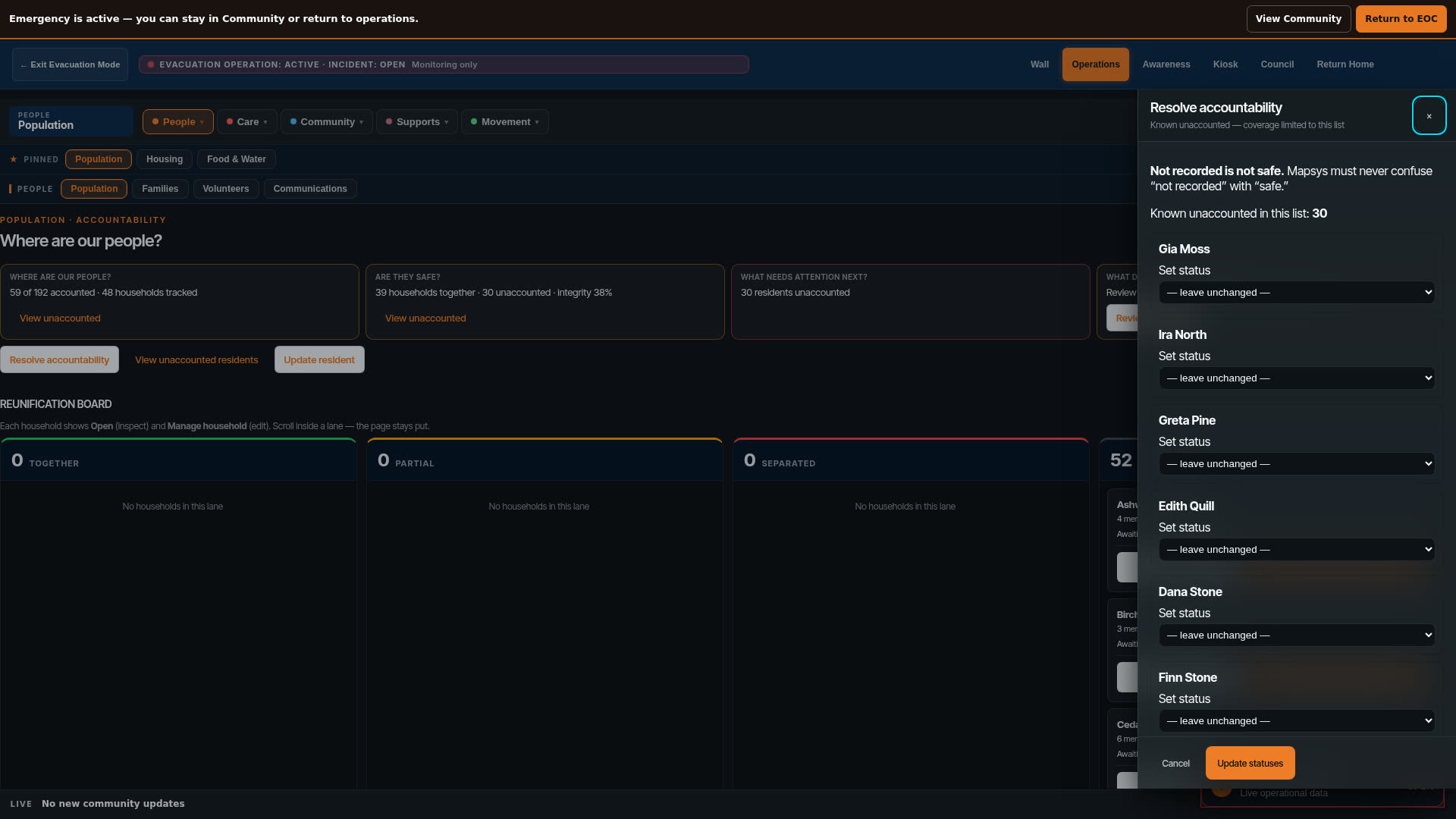
Task: Open the Volunteers sub-tab
Action: pyautogui.click(x=226, y=189)
